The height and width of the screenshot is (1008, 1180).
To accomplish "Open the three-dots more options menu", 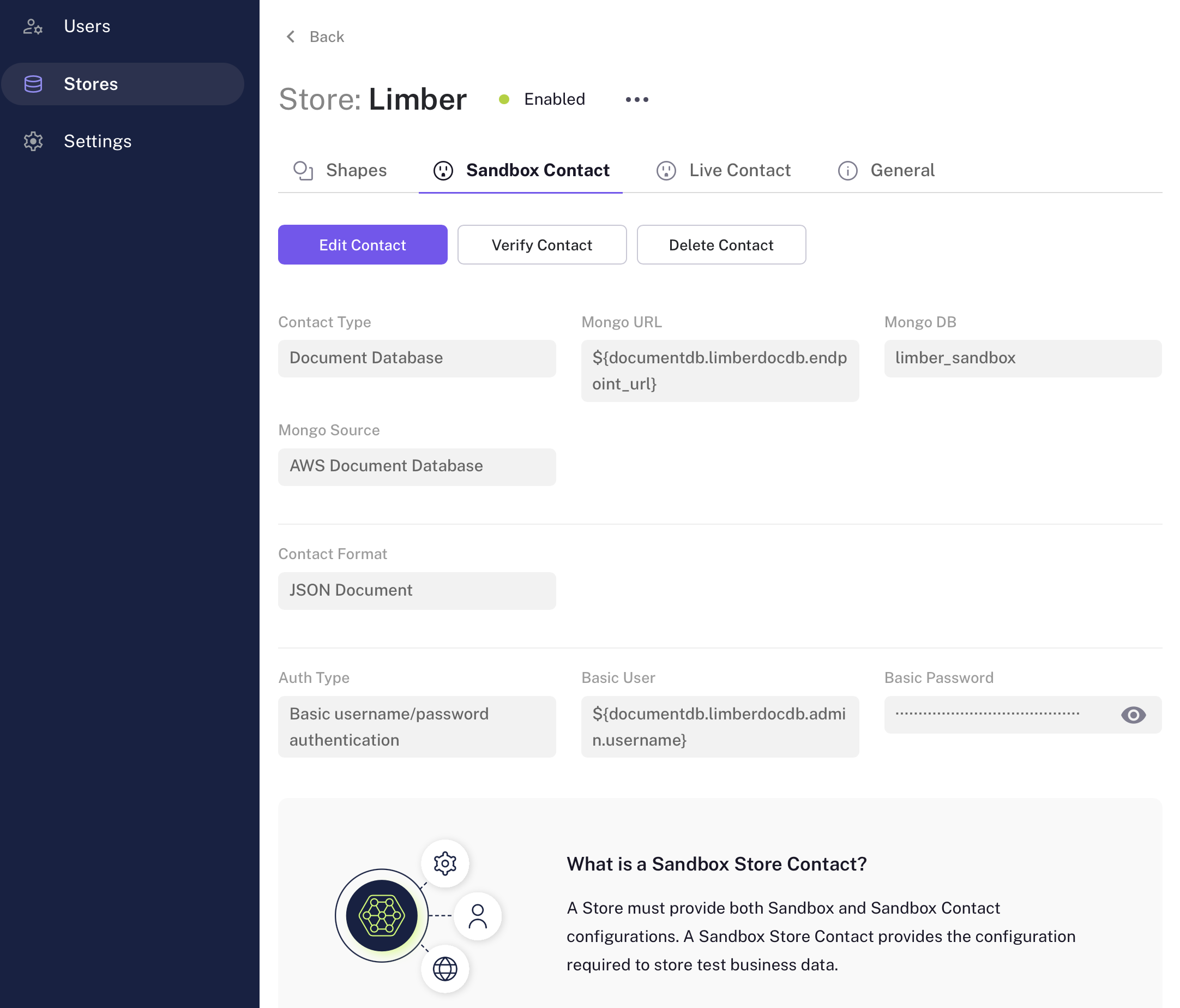I will point(637,99).
